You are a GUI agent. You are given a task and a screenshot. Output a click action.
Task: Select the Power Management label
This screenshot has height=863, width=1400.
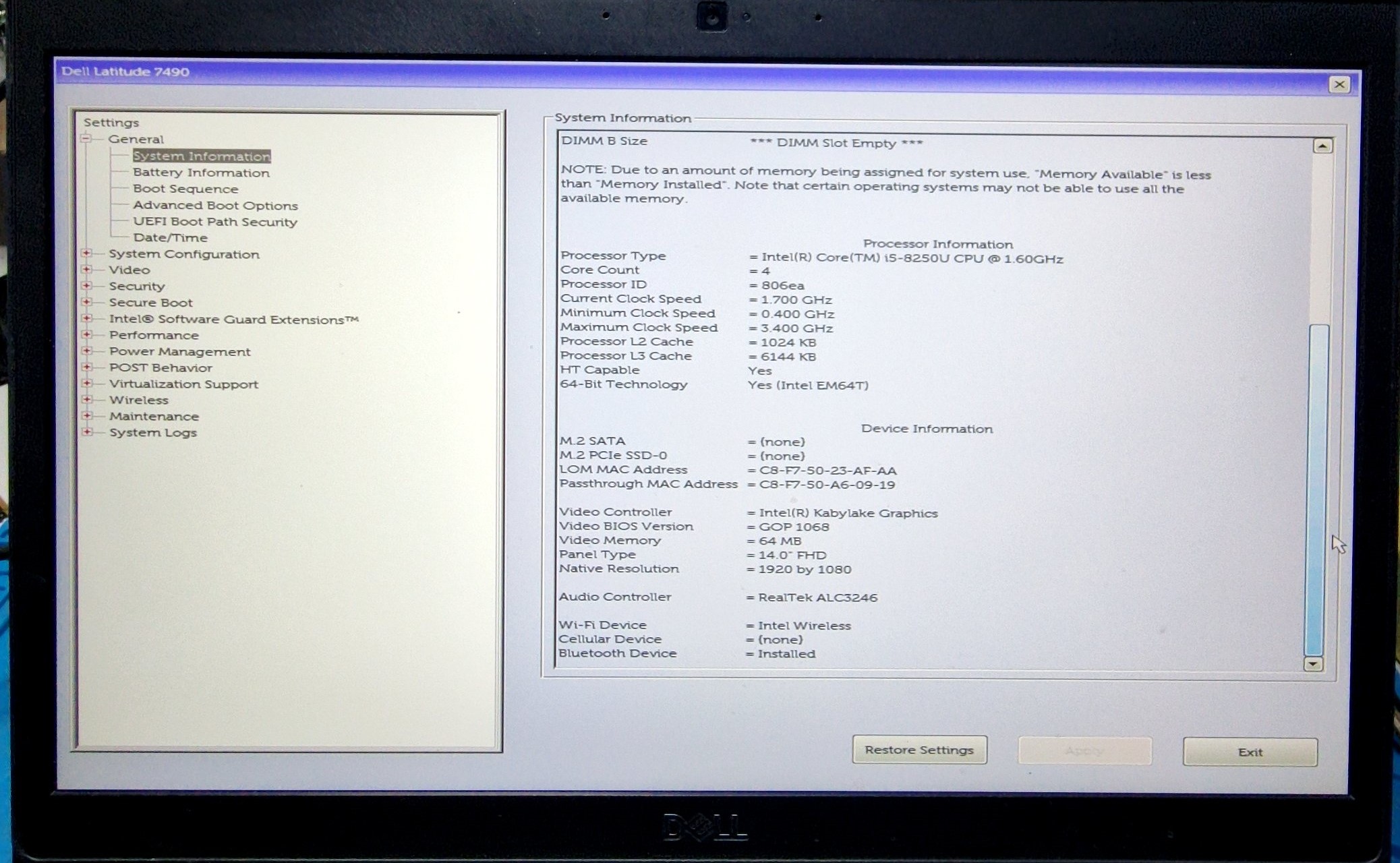[179, 351]
